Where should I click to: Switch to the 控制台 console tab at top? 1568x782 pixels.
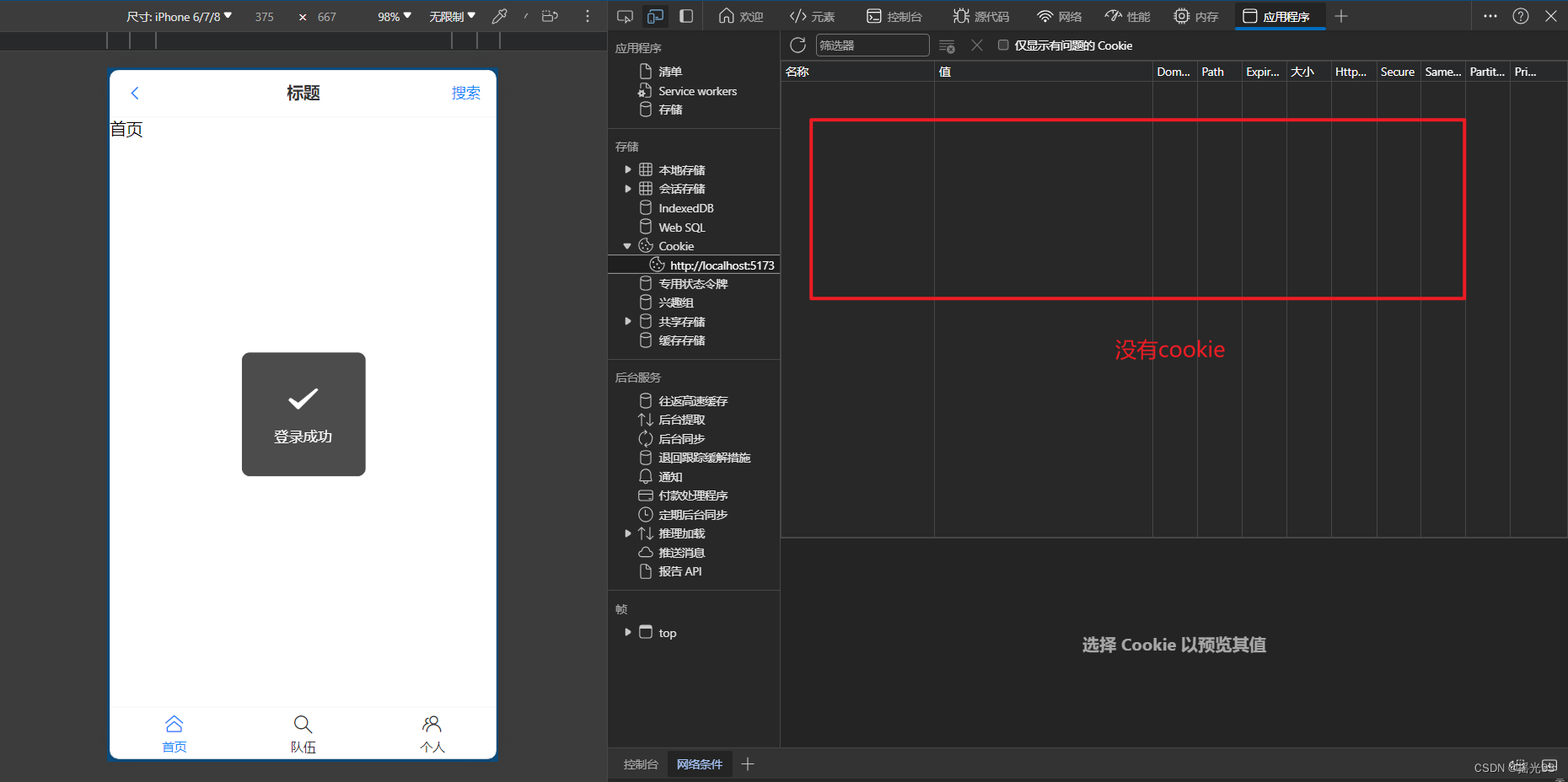(894, 16)
